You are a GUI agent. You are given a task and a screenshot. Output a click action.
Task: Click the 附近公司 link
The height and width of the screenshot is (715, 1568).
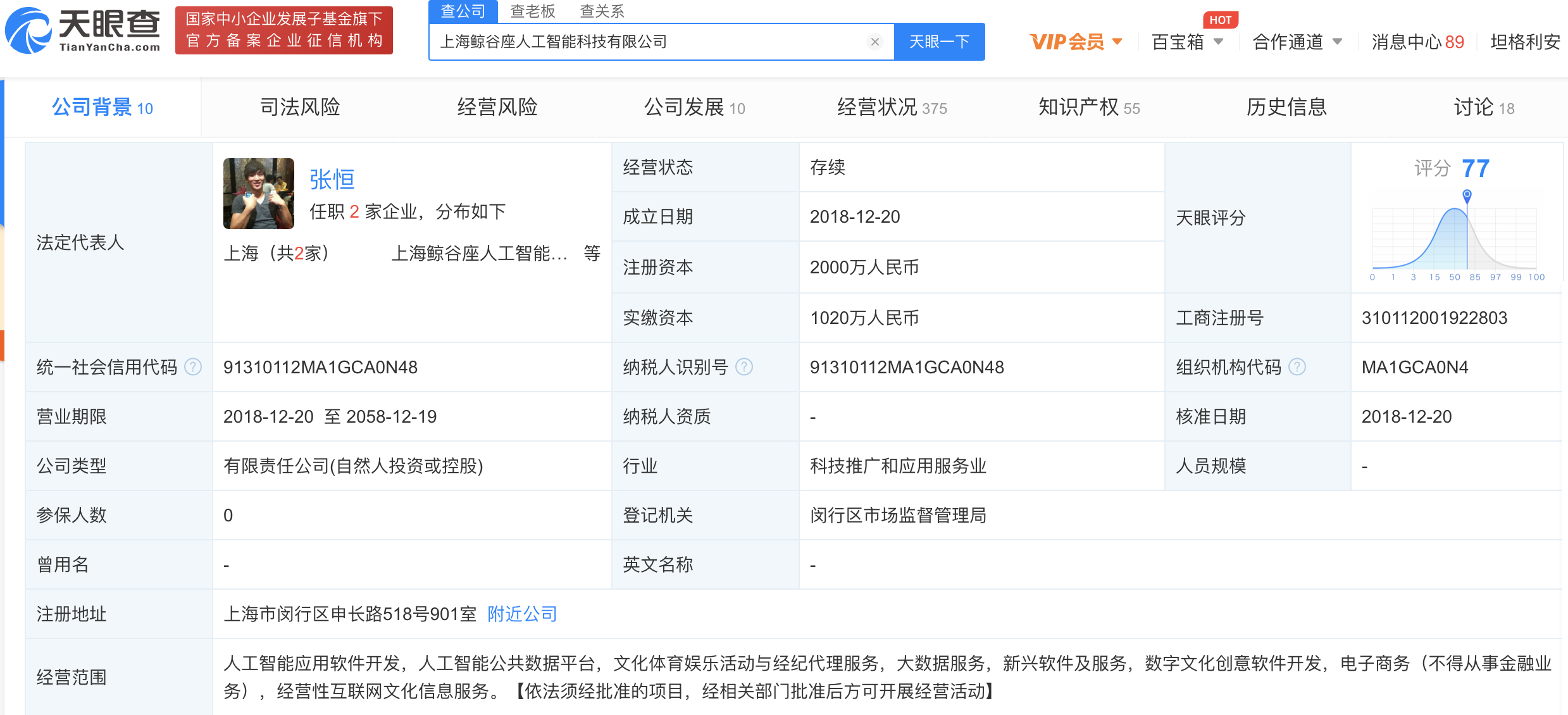point(522,614)
